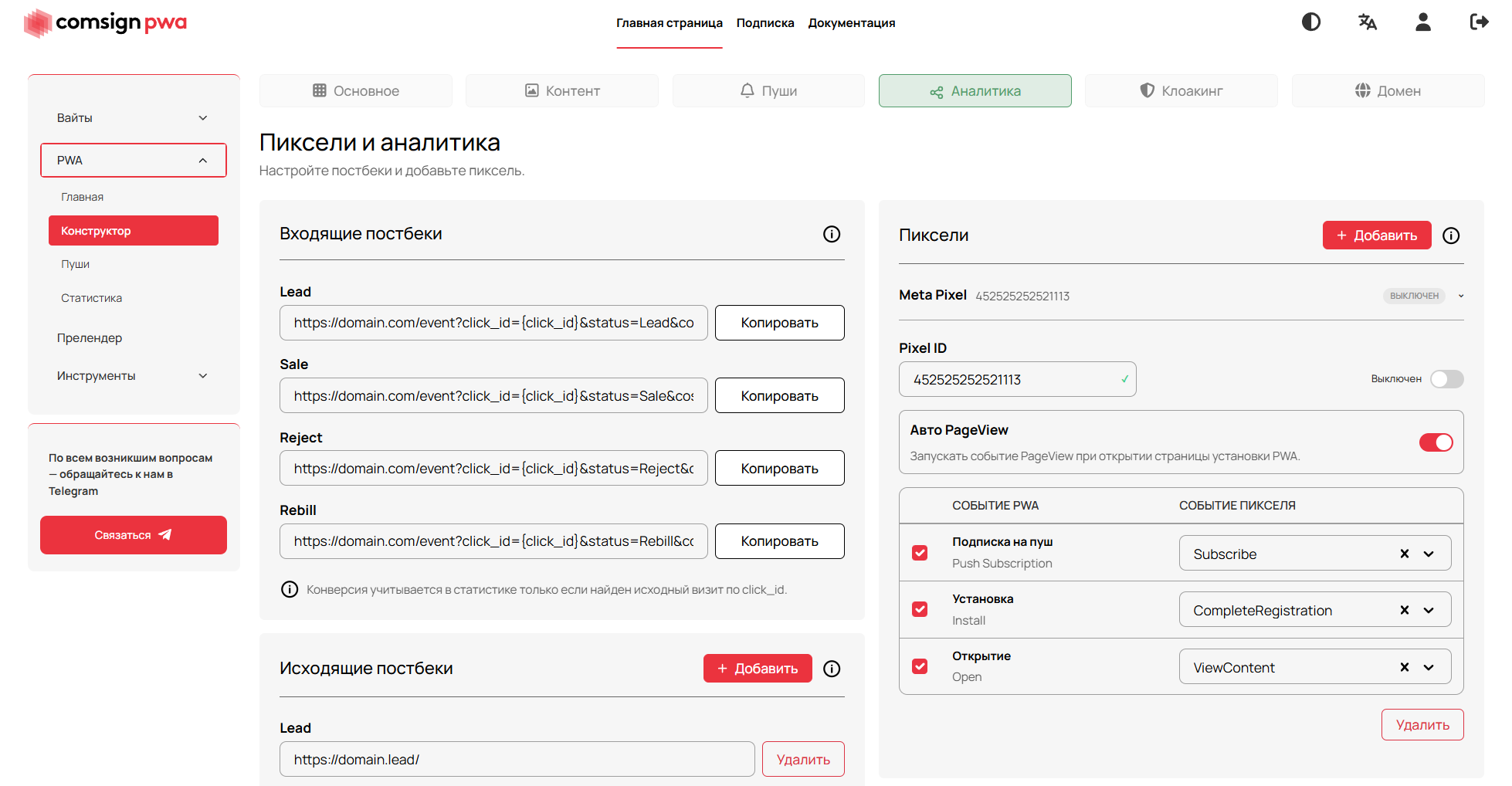Image resolution: width=1512 pixels, height=786 pixels.
Task: Open Статистика in the sidebar
Action: tap(91, 298)
